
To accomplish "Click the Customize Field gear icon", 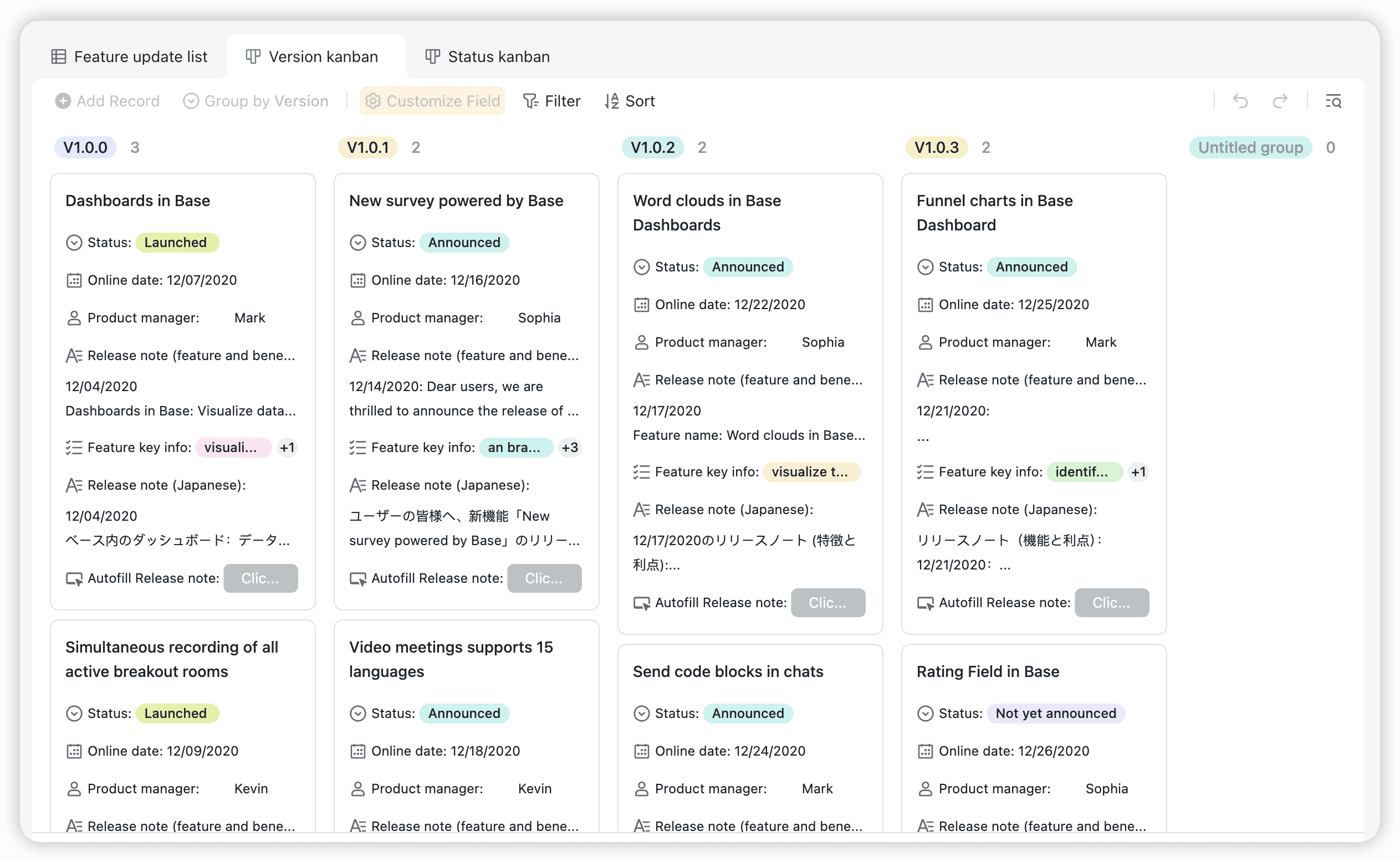I will coord(373,101).
